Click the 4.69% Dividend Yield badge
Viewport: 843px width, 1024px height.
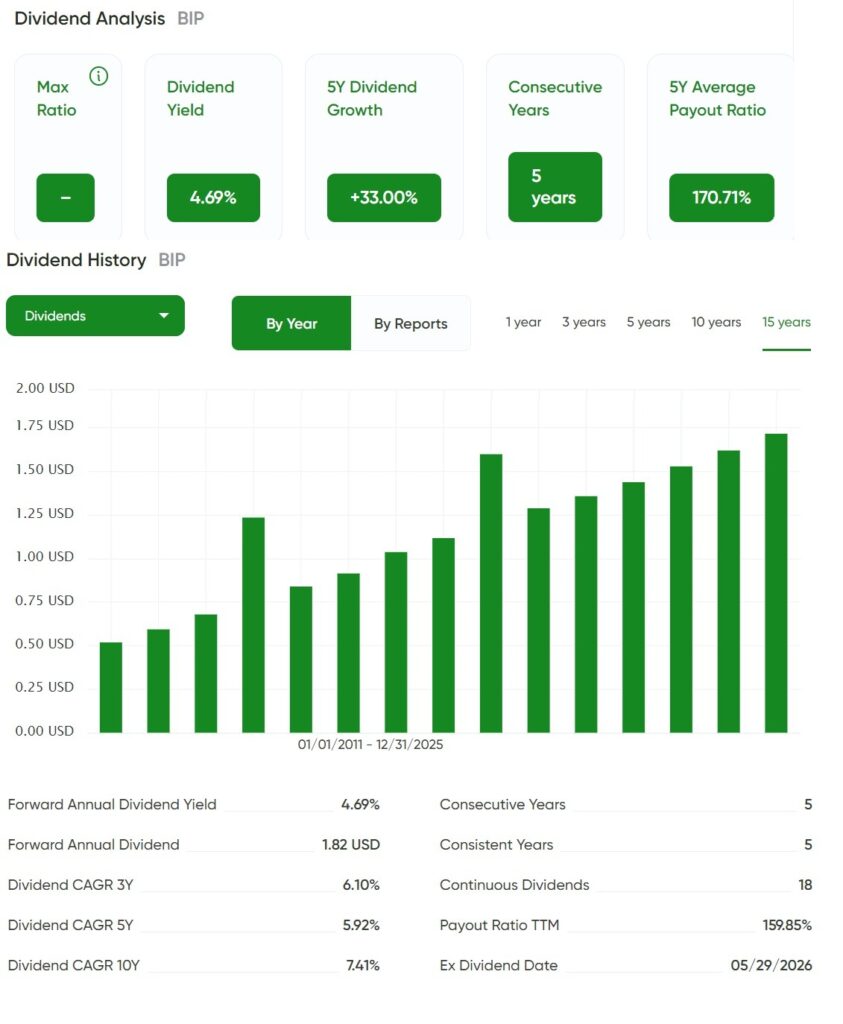214,198
